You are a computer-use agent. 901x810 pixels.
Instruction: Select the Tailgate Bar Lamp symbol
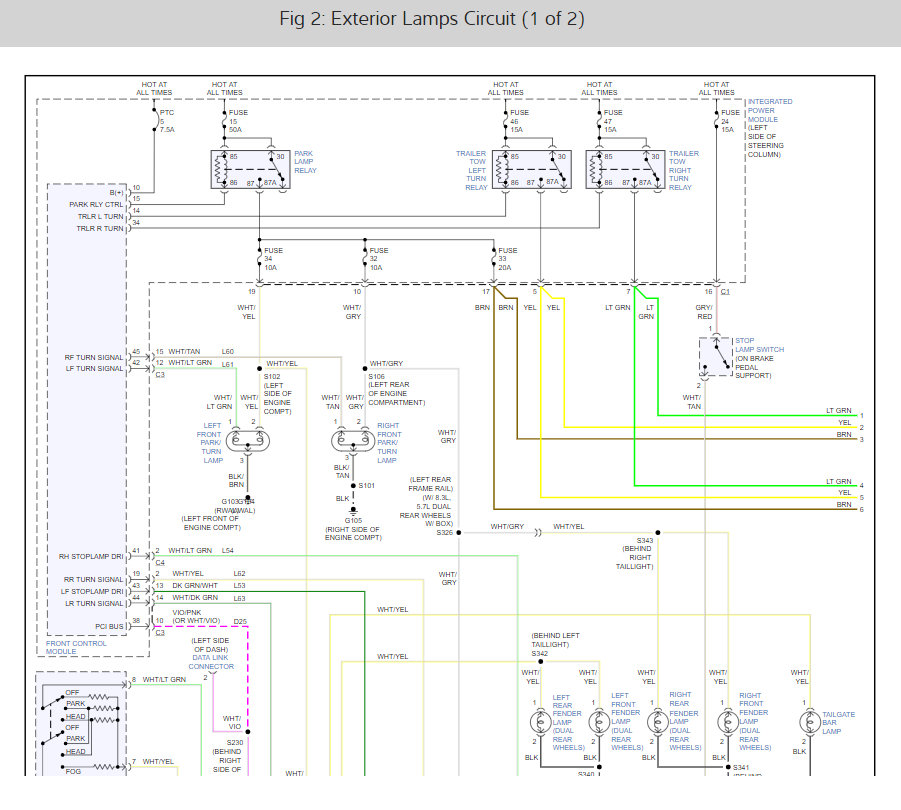pos(809,722)
